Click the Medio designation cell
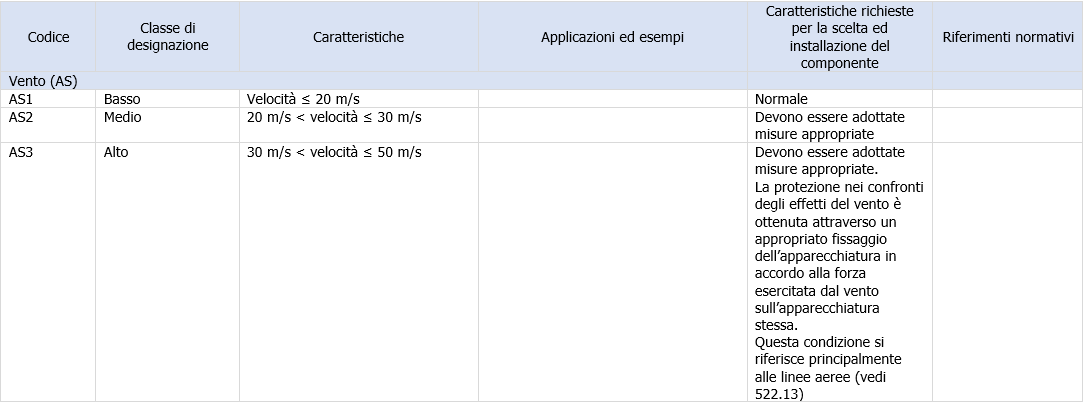Viewport: 1084px width, 404px height. 123,117
